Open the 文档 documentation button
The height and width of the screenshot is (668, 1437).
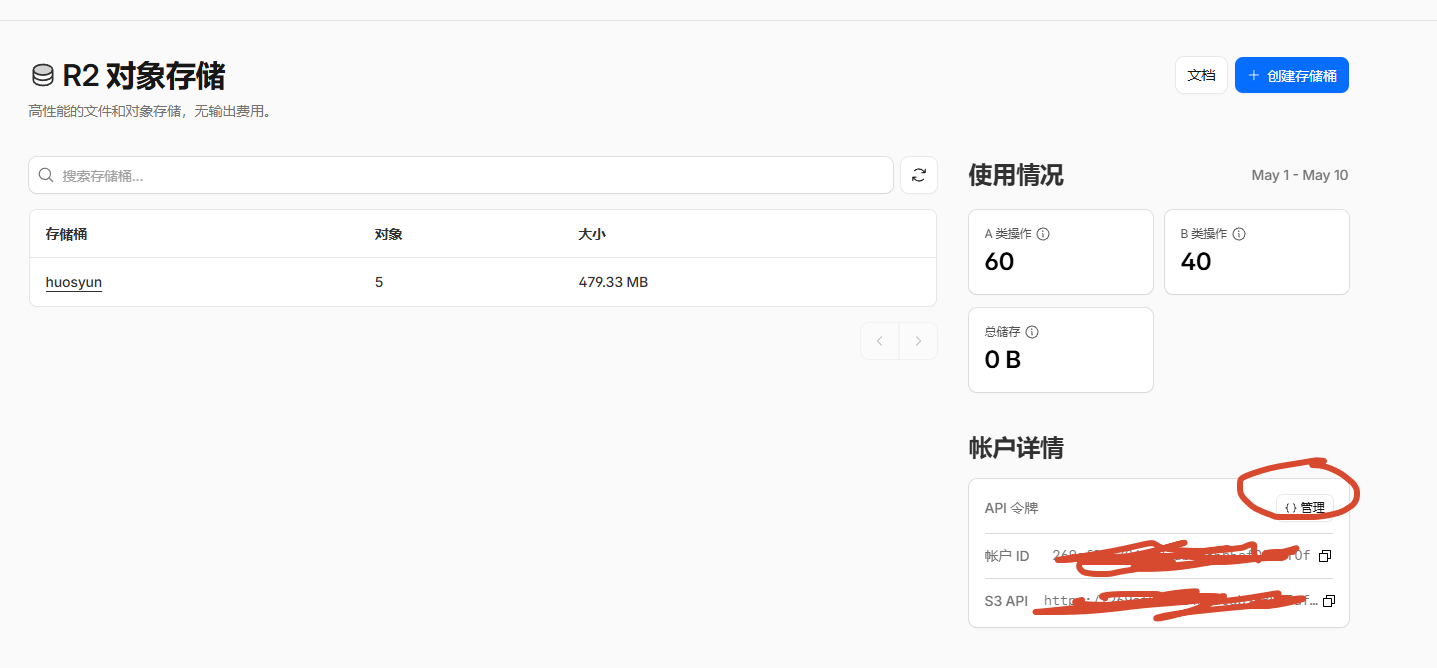click(1201, 75)
